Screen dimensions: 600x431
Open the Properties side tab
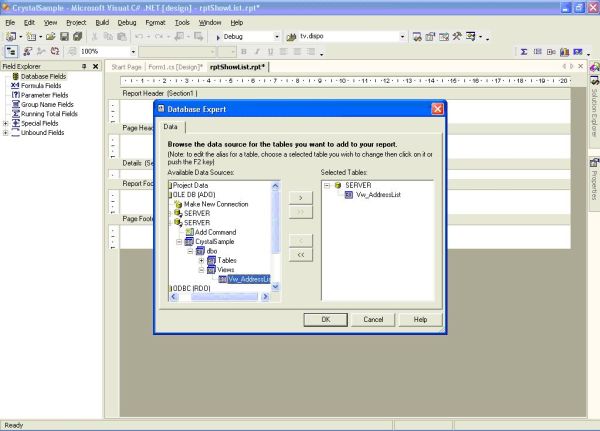594,184
